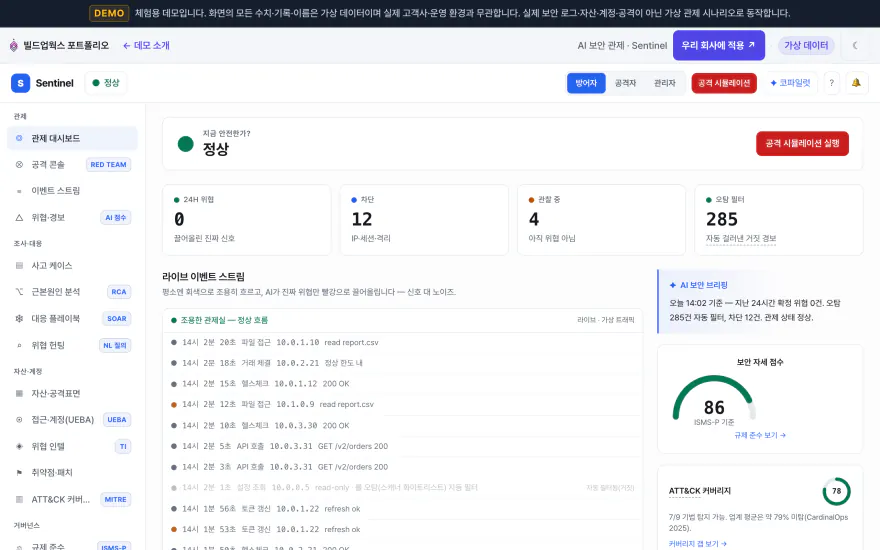The height and width of the screenshot is (550, 880).
Task: Click the 접근·계정(UEBA) sidebar icon
Action: pyautogui.click(x=19, y=420)
